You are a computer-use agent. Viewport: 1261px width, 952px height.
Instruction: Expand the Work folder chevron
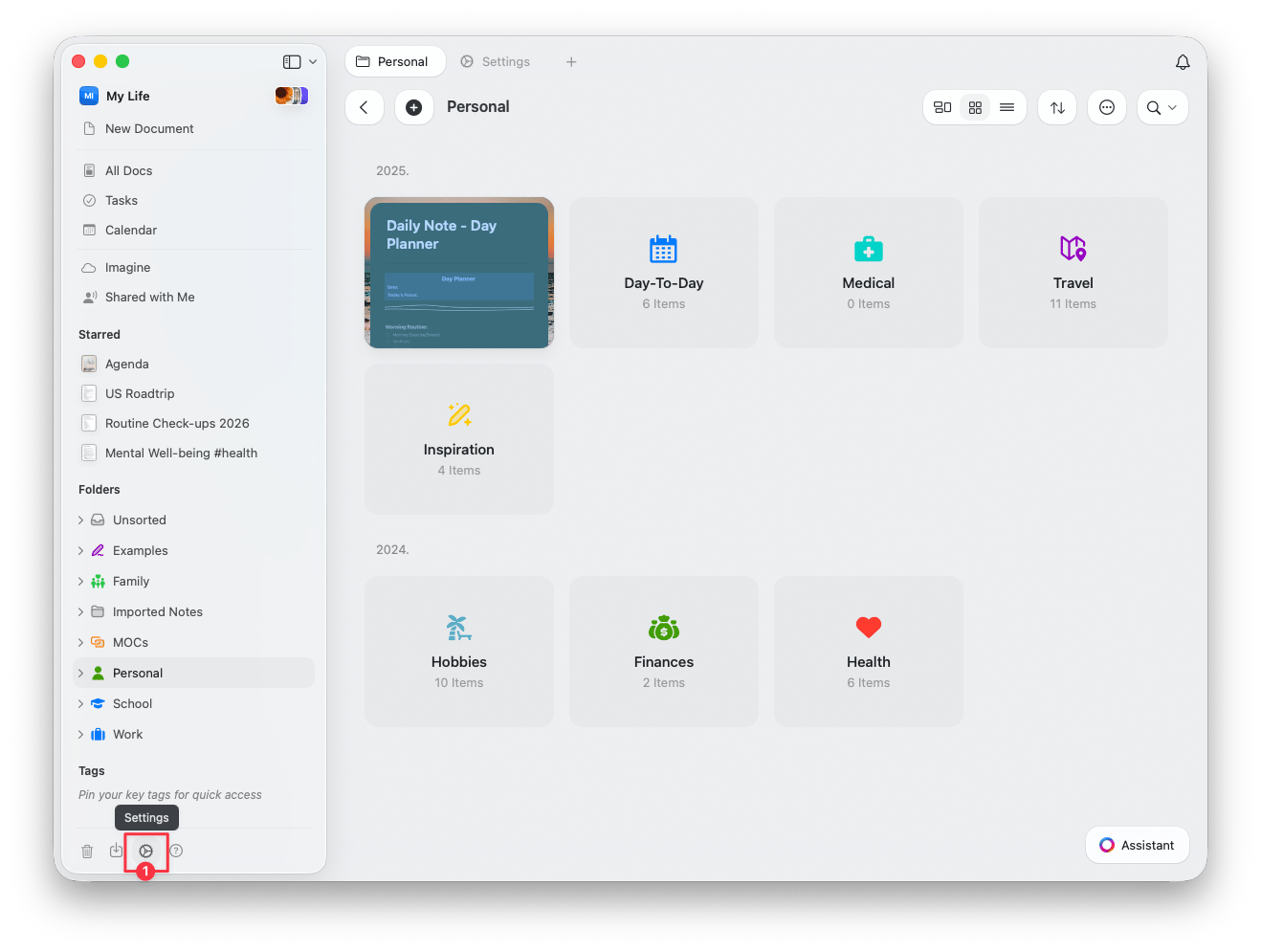click(80, 735)
